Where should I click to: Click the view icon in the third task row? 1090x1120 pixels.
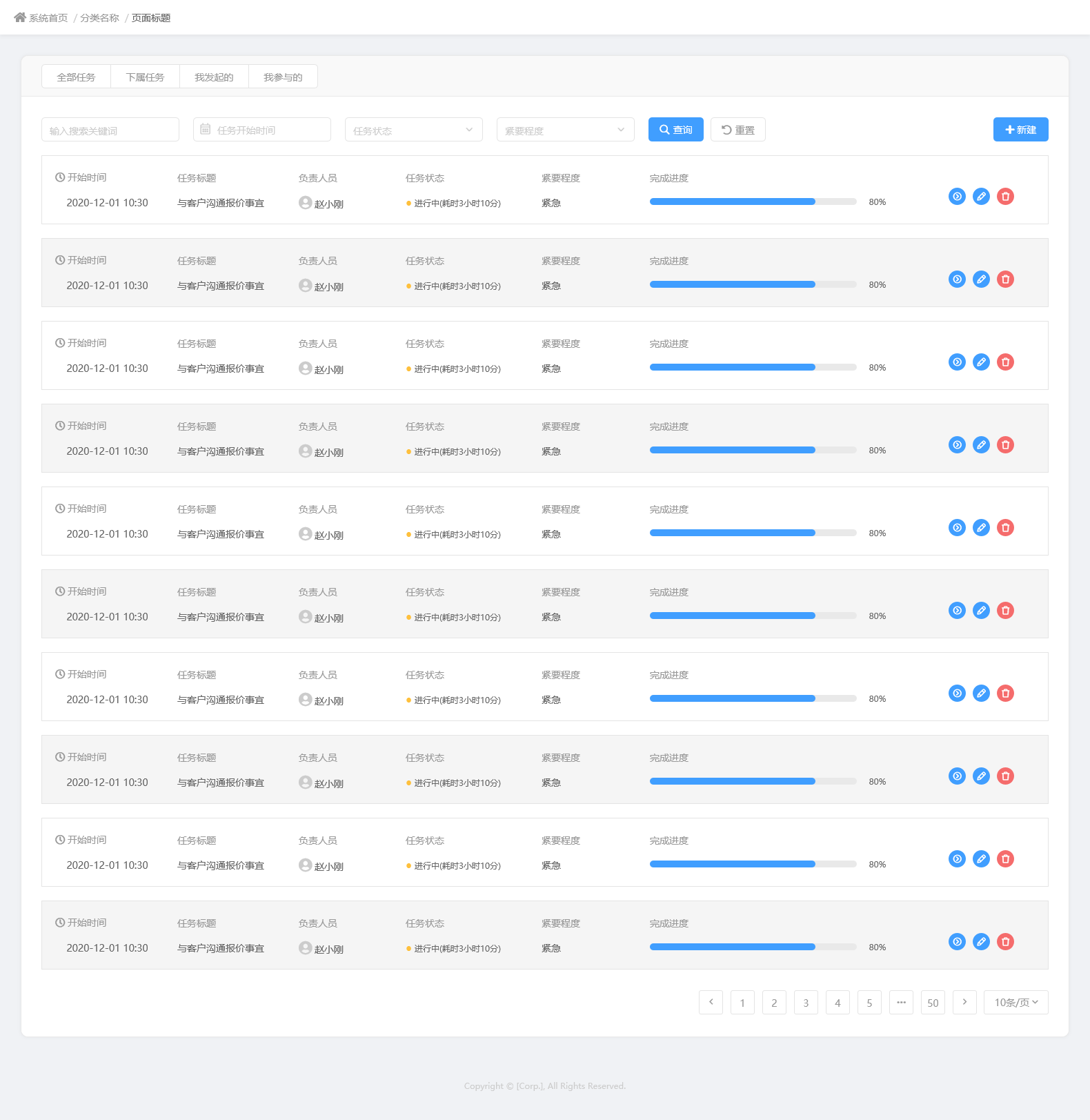957,362
